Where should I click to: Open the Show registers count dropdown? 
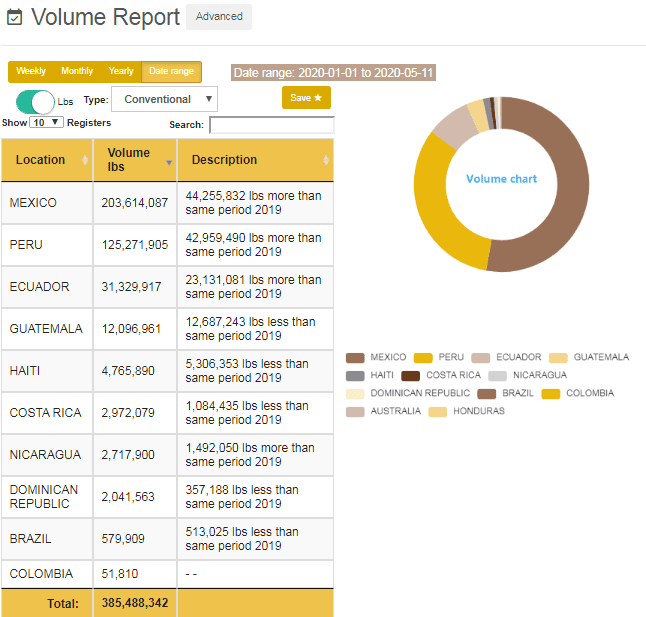[x=46, y=122]
